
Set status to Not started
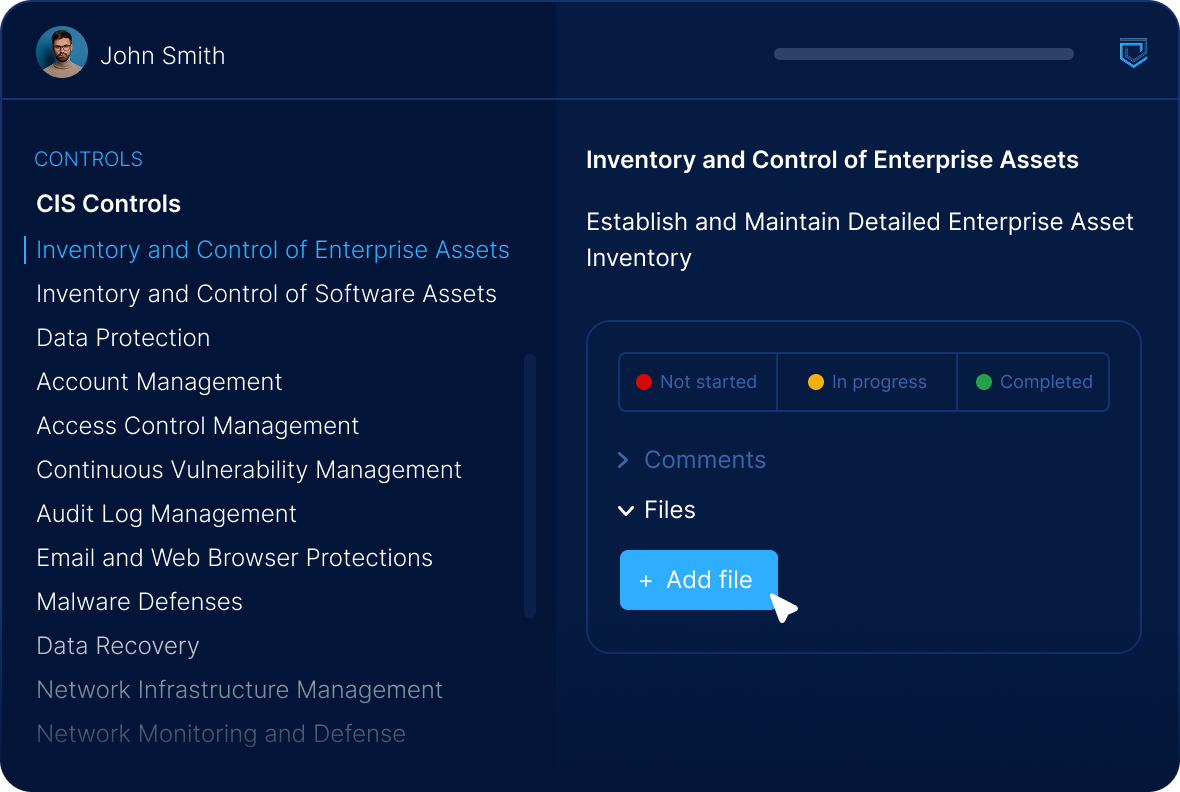(x=698, y=382)
